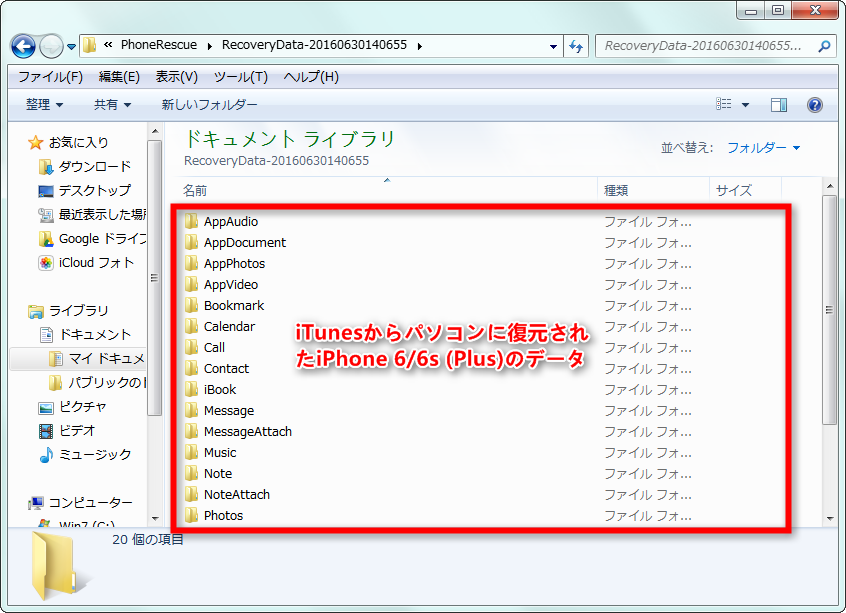The width and height of the screenshot is (846, 613).
Task: Go back with the blue Back arrow
Action: tap(23, 46)
